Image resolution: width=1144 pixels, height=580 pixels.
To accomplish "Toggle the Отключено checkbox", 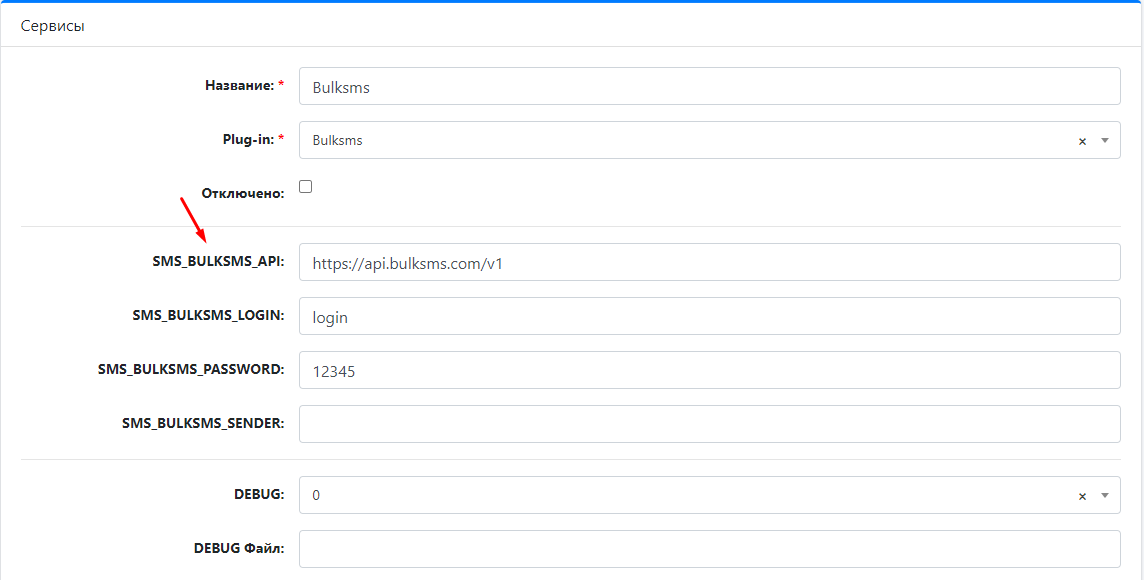I will coord(306,187).
